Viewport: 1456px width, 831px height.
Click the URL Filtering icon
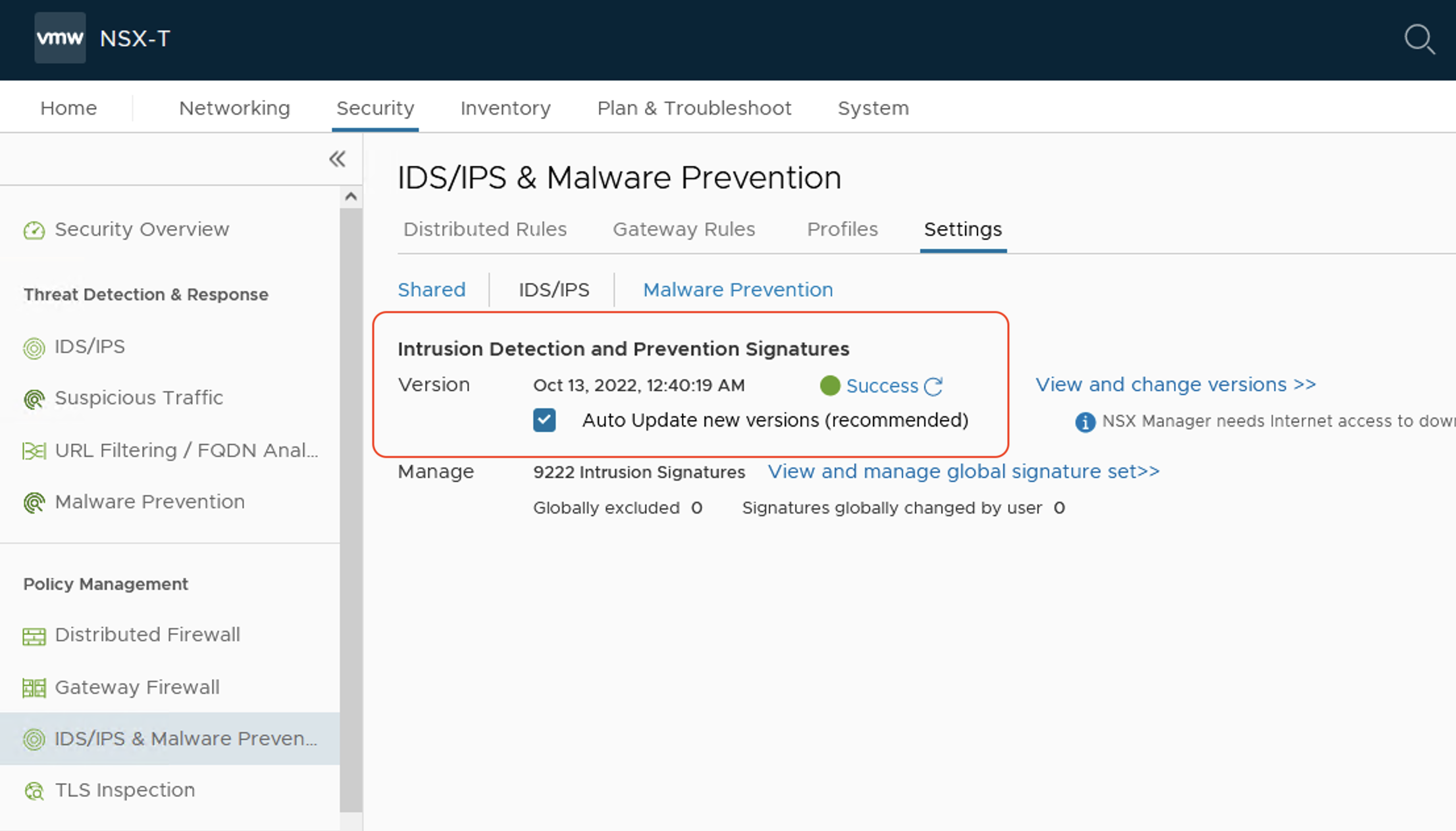click(34, 451)
